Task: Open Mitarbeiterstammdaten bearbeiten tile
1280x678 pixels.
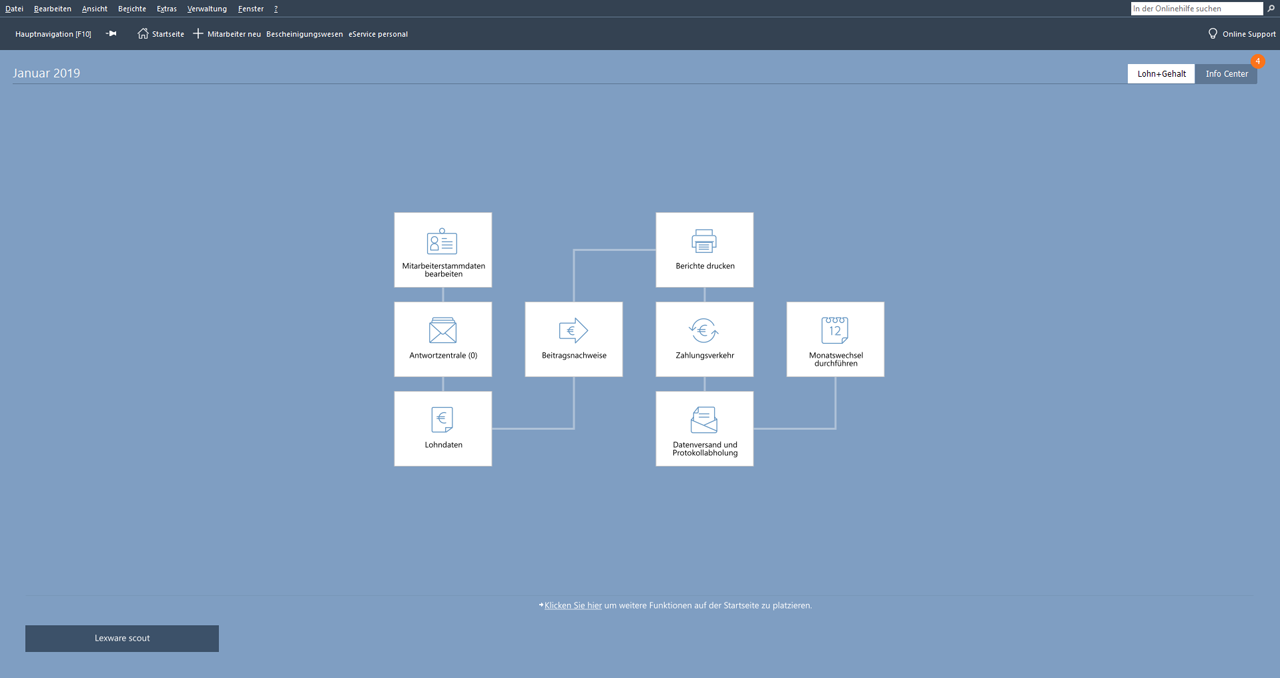Action: coord(443,250)
